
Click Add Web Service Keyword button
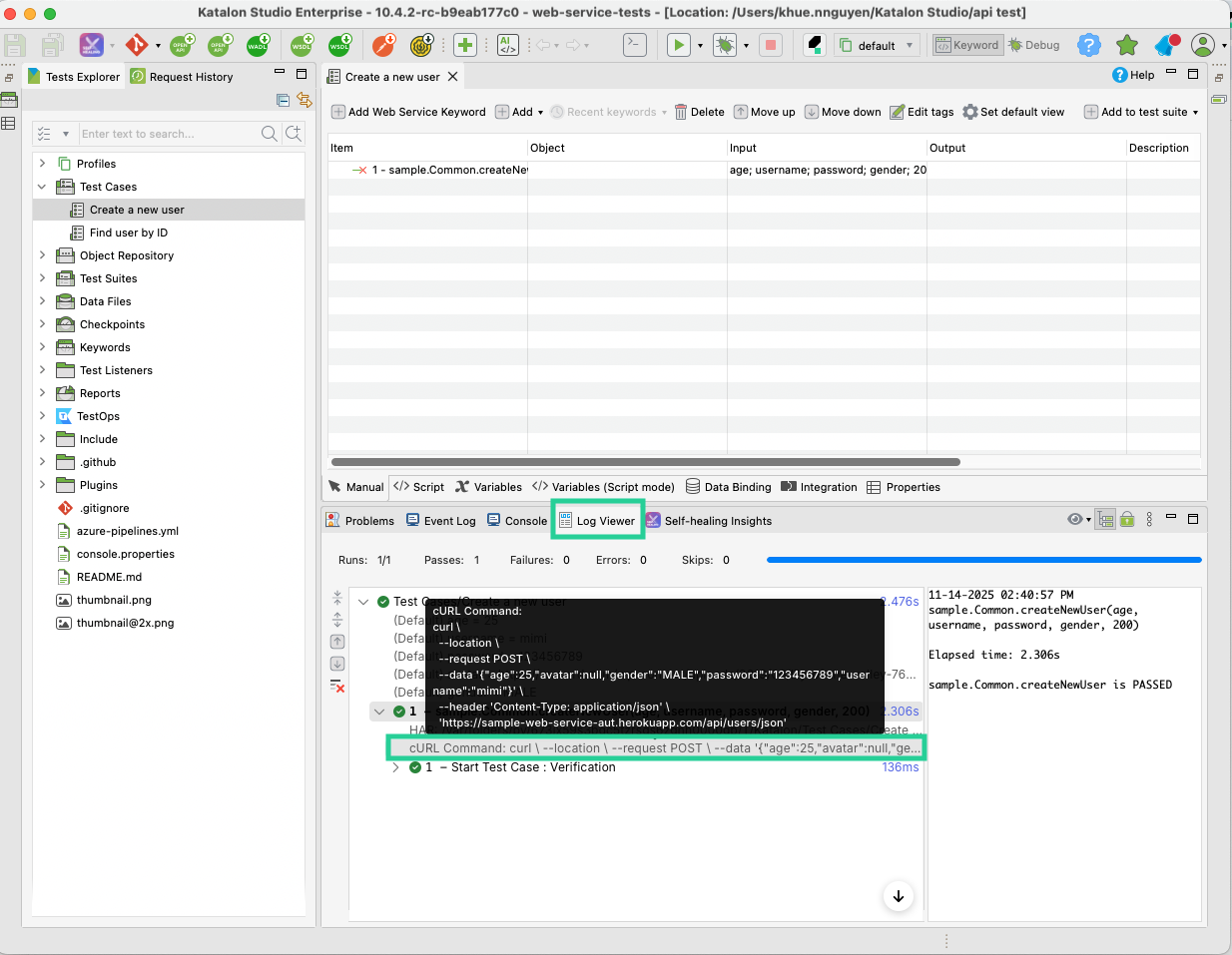tap(408, 112)
